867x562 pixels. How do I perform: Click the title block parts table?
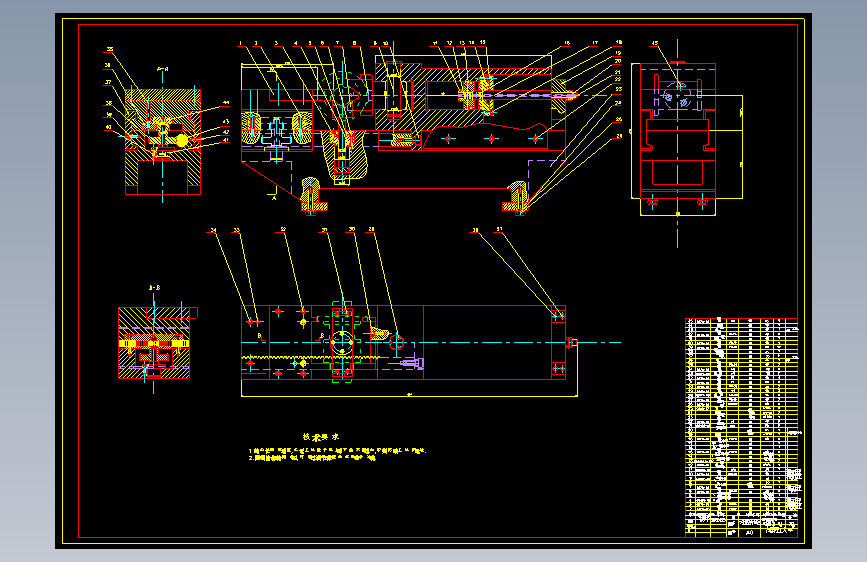click(741, 428)
